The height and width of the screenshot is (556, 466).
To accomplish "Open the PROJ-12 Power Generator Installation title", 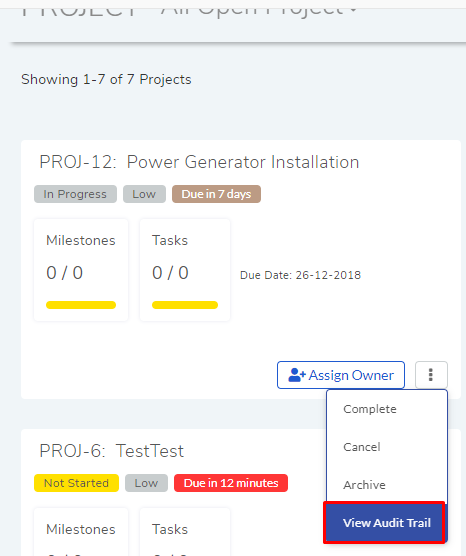I will coord(199,162).
